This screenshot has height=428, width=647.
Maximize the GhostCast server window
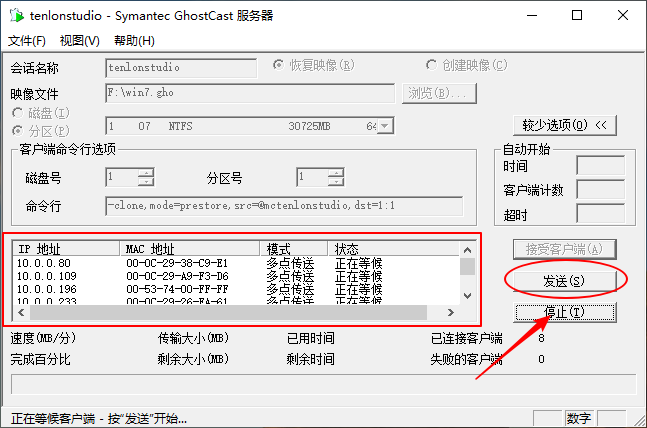577,16
